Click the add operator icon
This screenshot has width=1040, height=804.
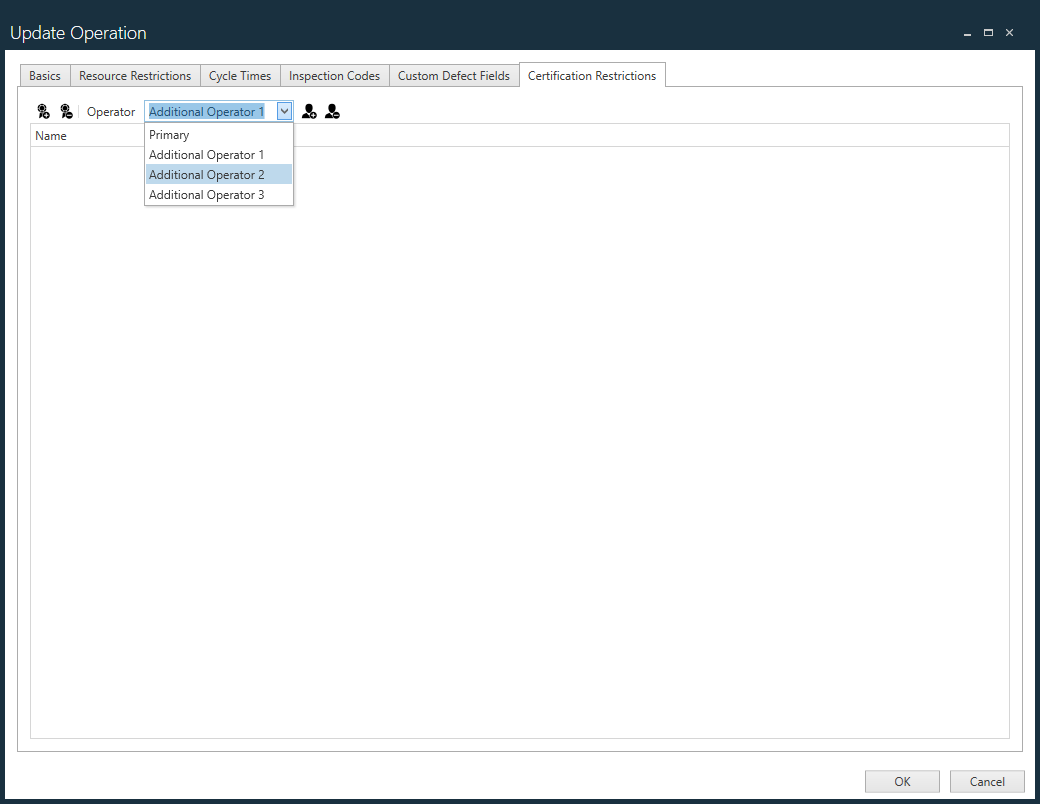tap(309, 112)
